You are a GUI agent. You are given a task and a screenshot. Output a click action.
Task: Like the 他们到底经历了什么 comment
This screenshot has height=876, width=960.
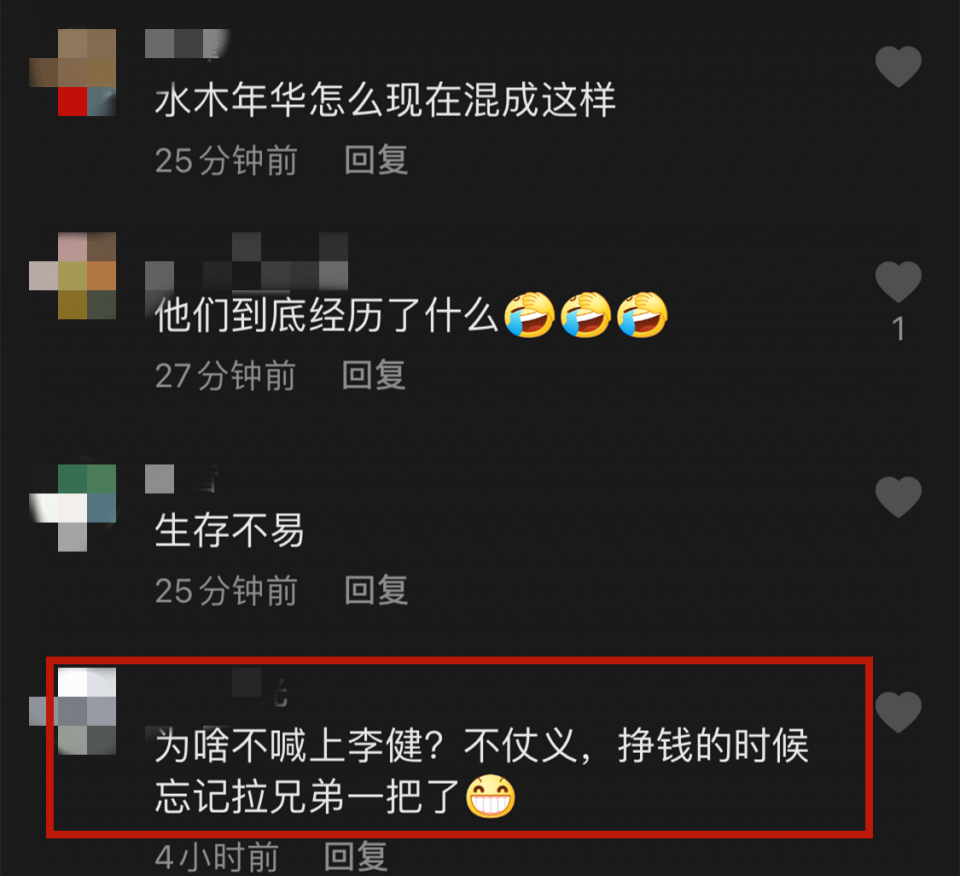pos(898,282)
